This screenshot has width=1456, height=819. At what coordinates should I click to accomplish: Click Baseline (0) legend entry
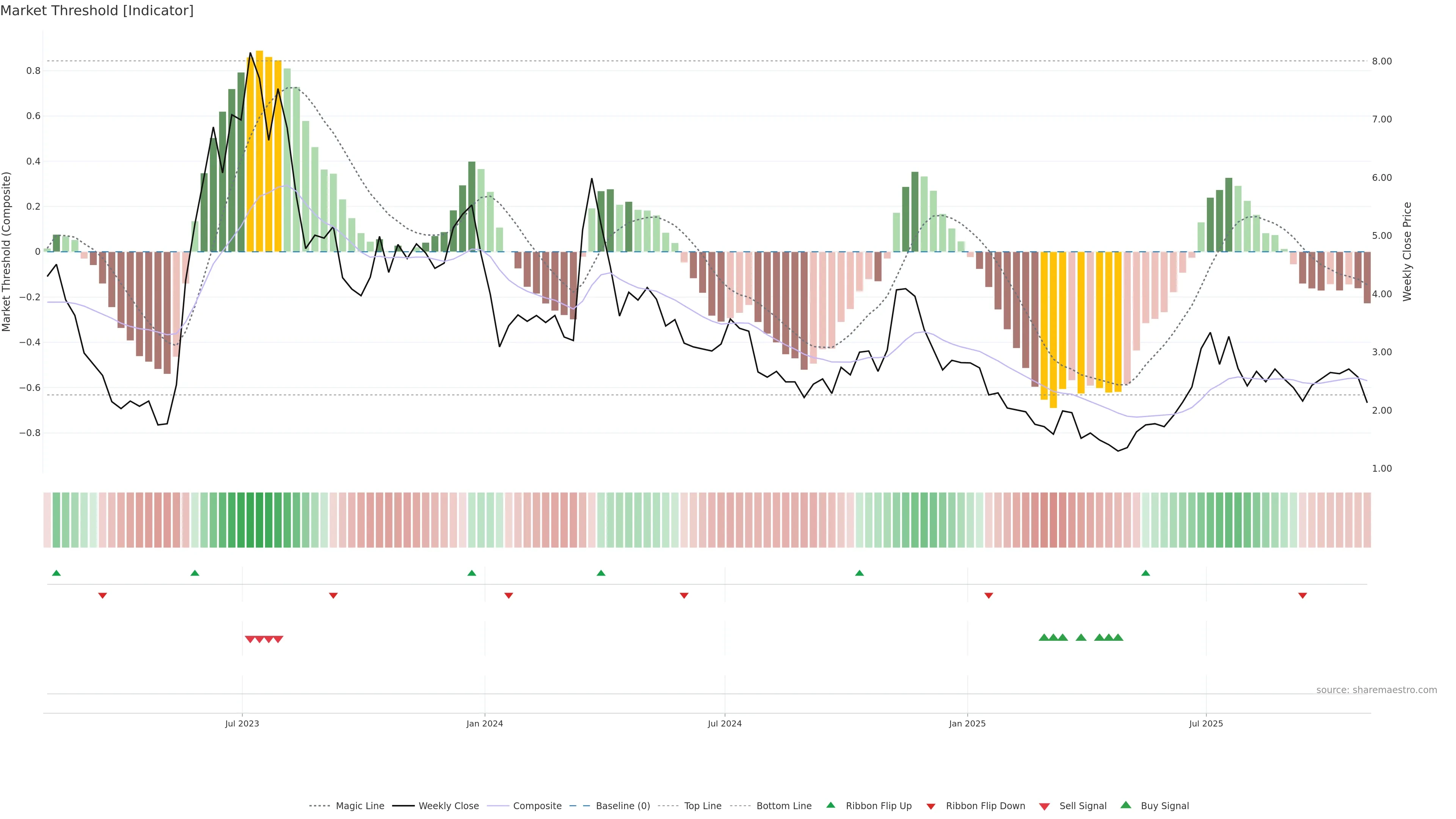click(622, 806)
